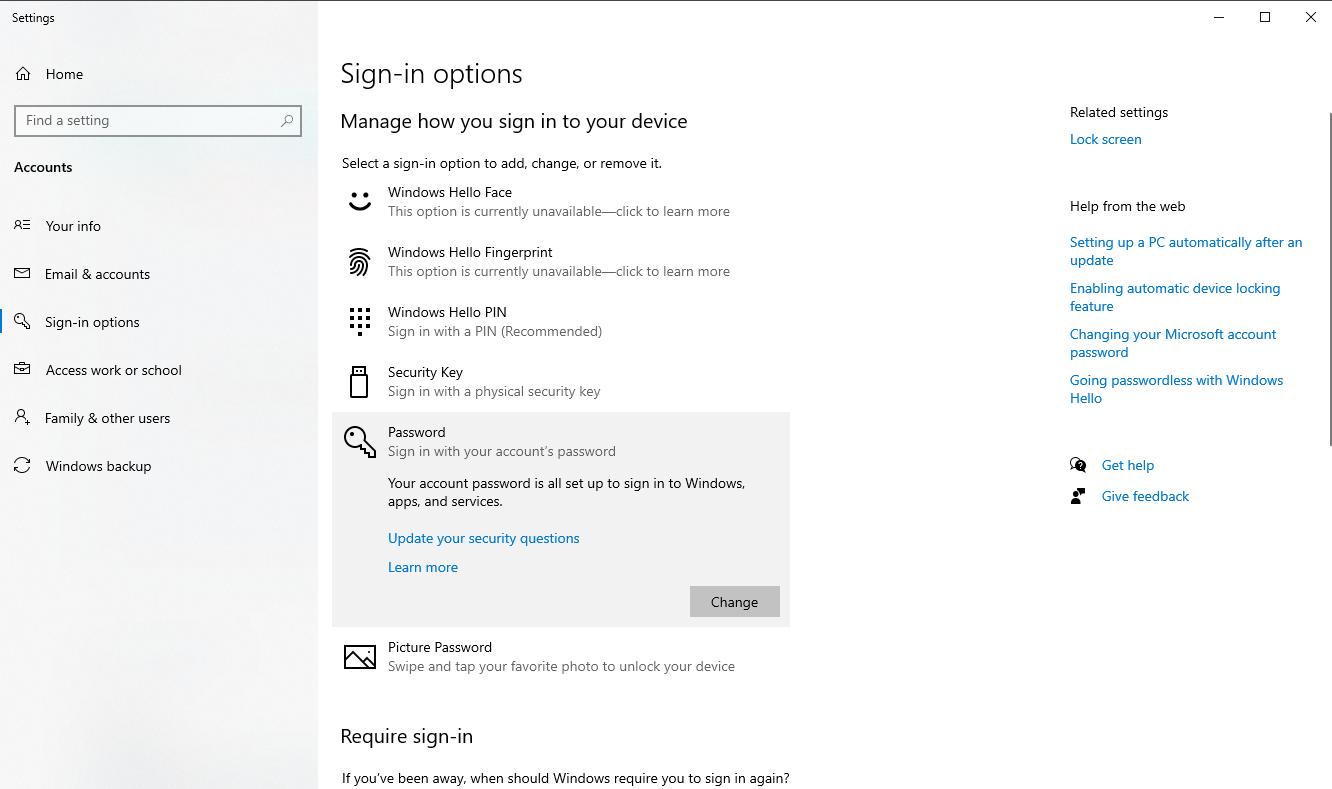Click the Picture Password image icon
The width and height of the screenshot is (1332, 789).
point(360,656)
